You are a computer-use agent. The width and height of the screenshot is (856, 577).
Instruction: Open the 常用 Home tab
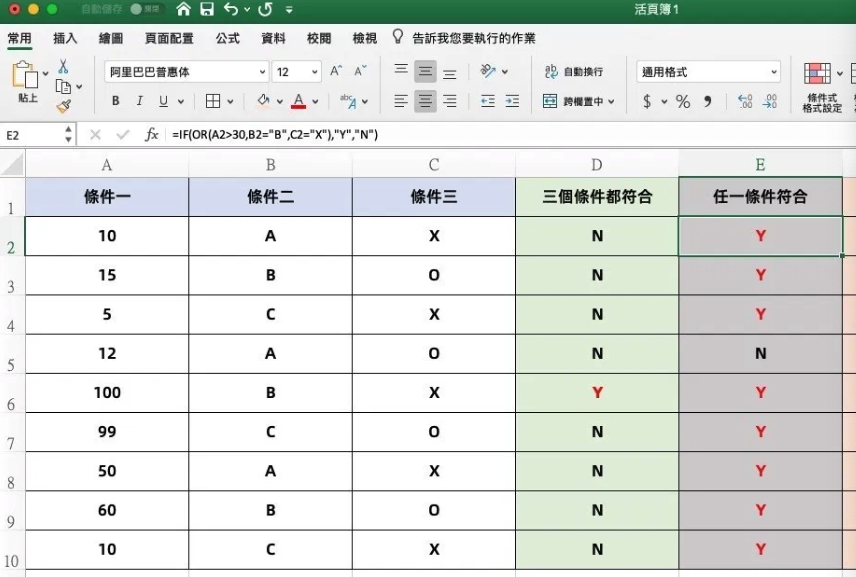click(x=20, y=38)
